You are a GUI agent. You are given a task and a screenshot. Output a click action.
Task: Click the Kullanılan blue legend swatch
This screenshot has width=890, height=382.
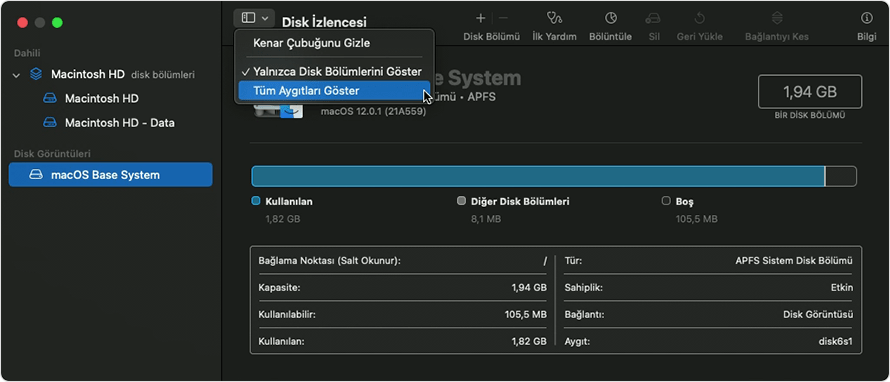pyautogui.click(x=255, y=201)
